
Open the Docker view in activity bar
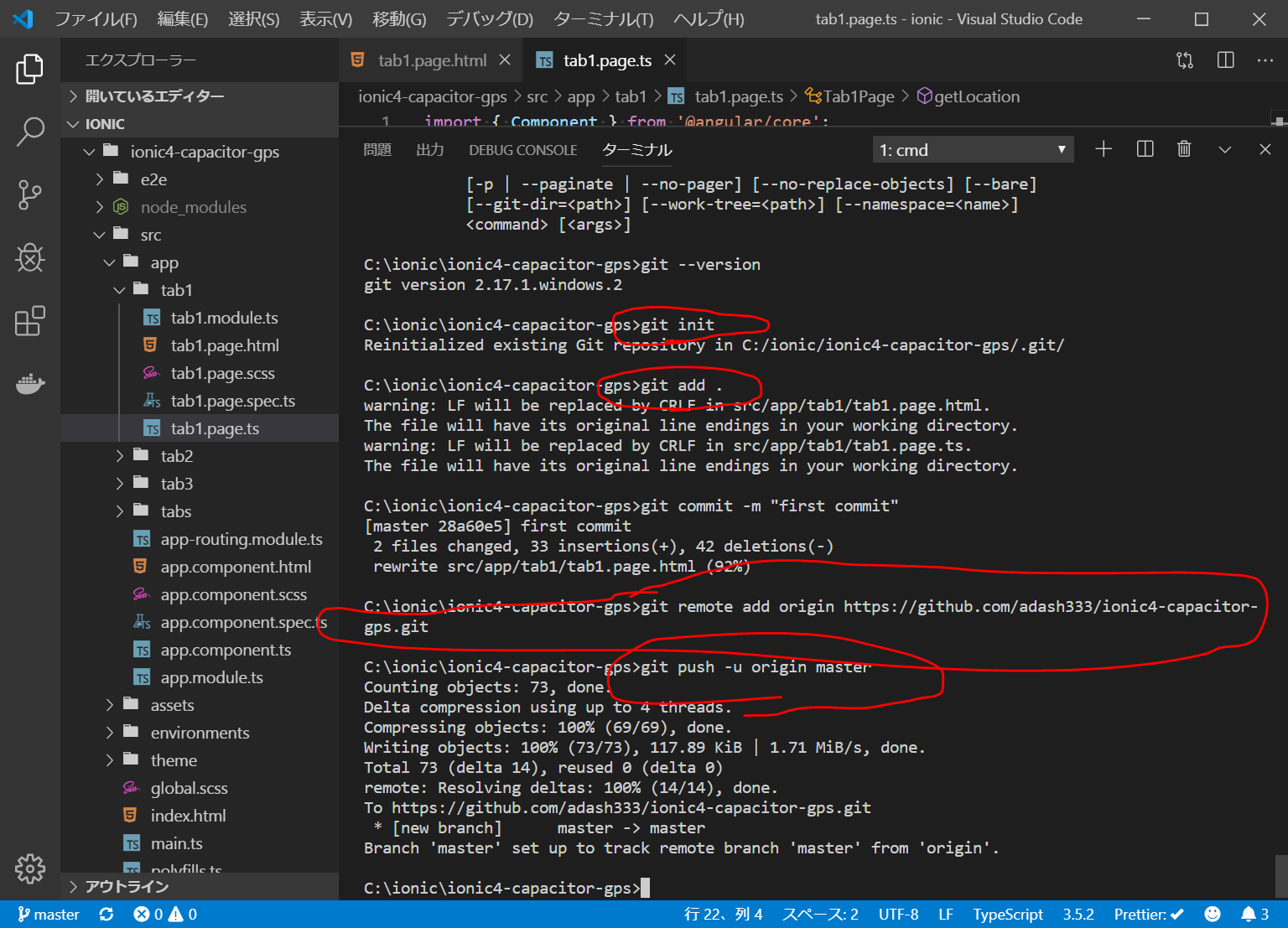pyautogui.click(x=30, y=384)
